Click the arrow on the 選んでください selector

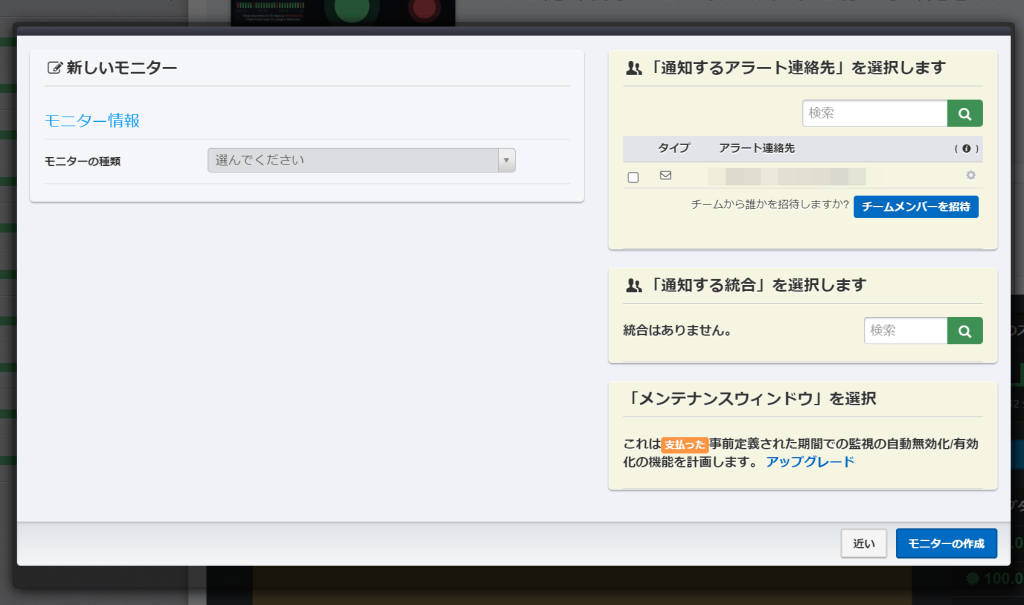506,160
